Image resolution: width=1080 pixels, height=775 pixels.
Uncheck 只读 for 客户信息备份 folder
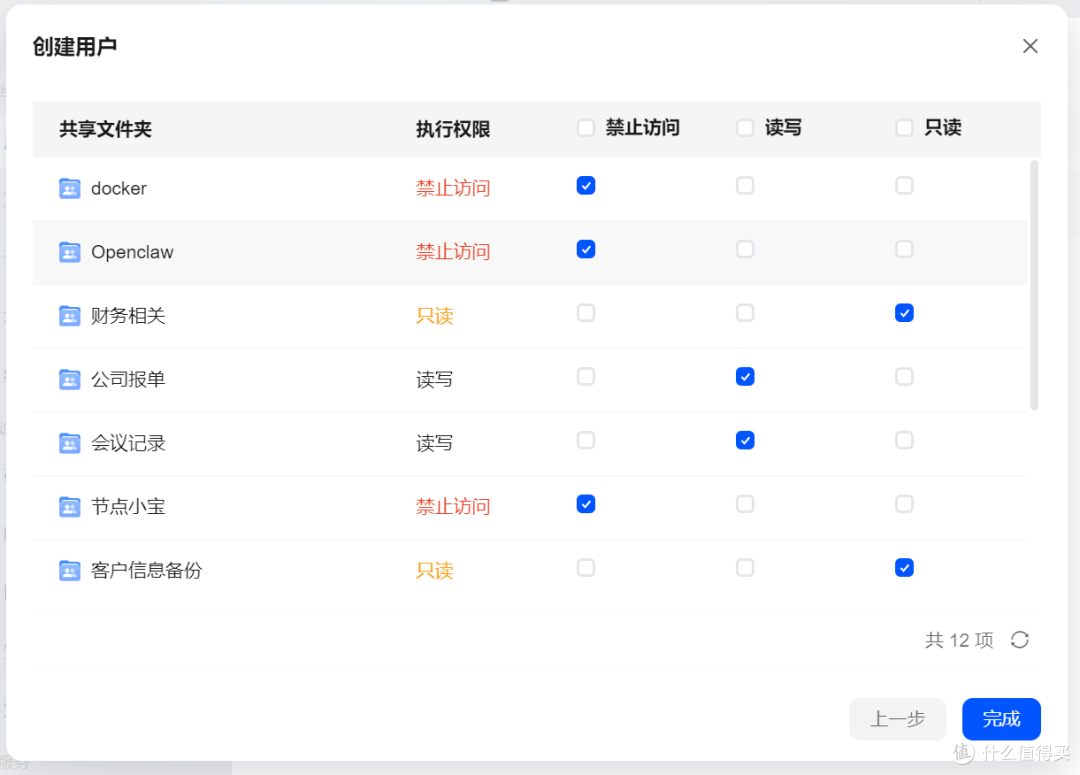click(904, 568)
